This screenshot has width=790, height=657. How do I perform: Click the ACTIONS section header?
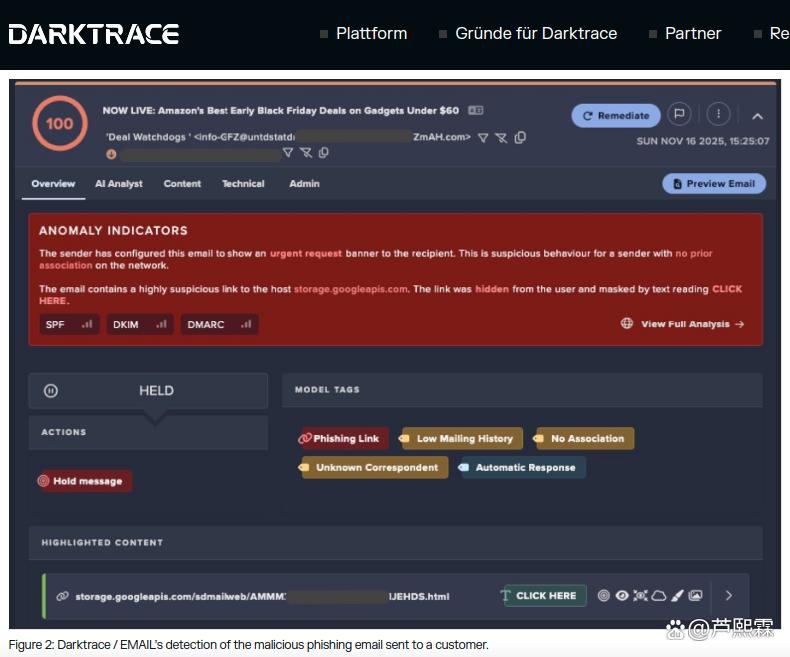click(63, 432)
